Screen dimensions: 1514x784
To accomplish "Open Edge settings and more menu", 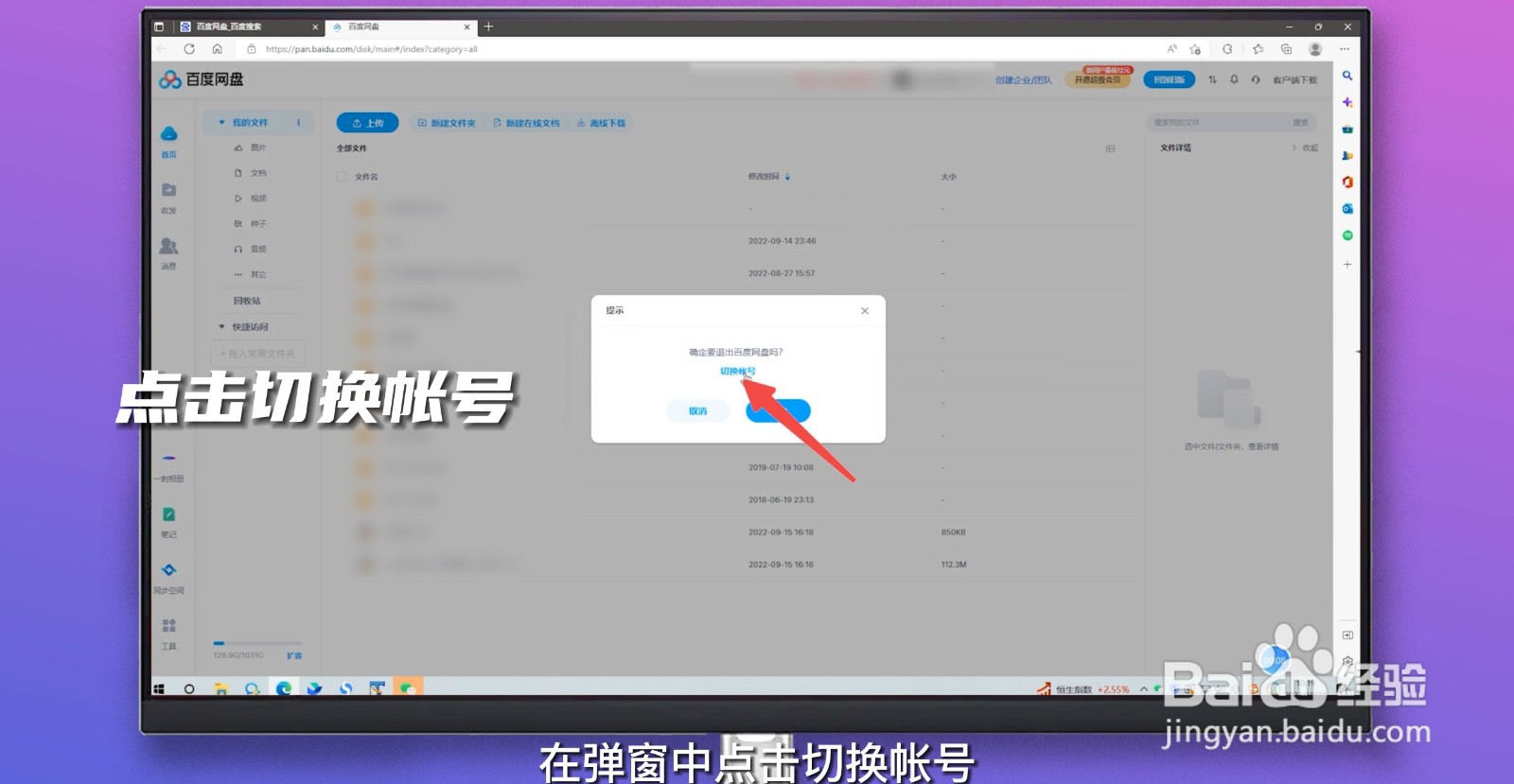I will [1345, 49].
